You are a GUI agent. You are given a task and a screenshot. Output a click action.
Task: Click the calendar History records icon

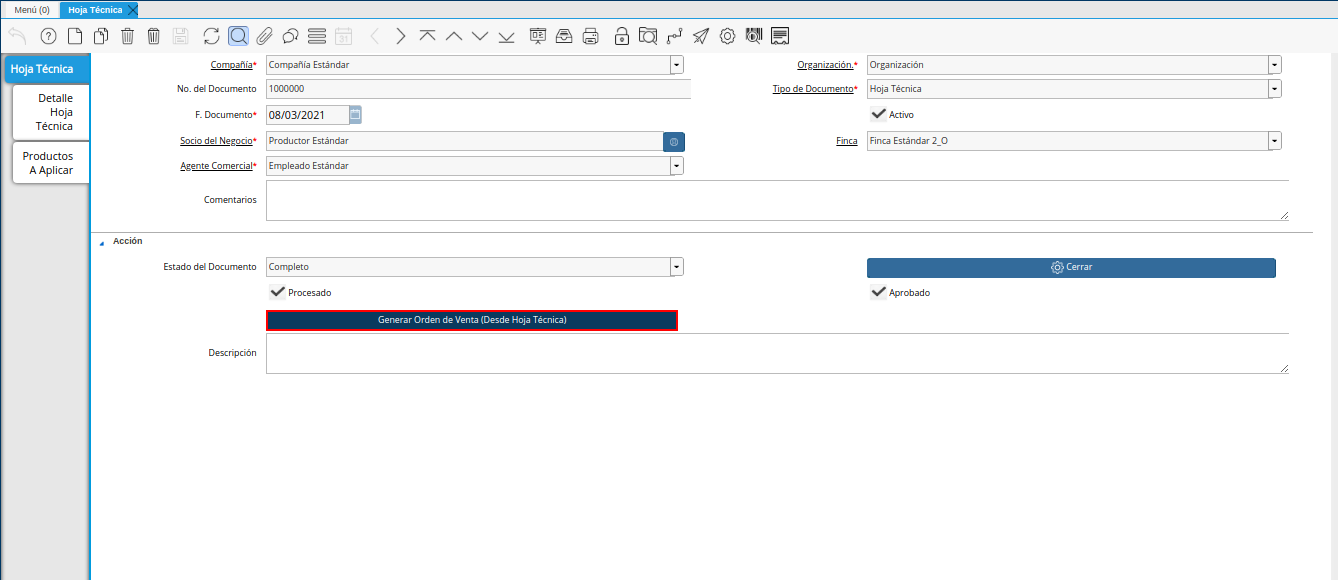point(343,37)
